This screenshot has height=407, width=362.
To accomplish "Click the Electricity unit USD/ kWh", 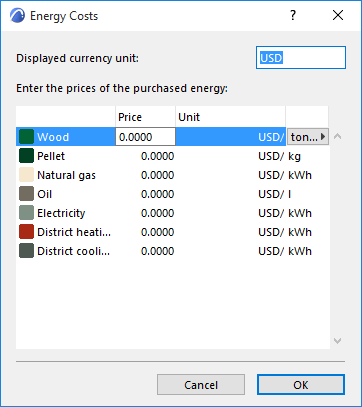I will tap(285, 213).
